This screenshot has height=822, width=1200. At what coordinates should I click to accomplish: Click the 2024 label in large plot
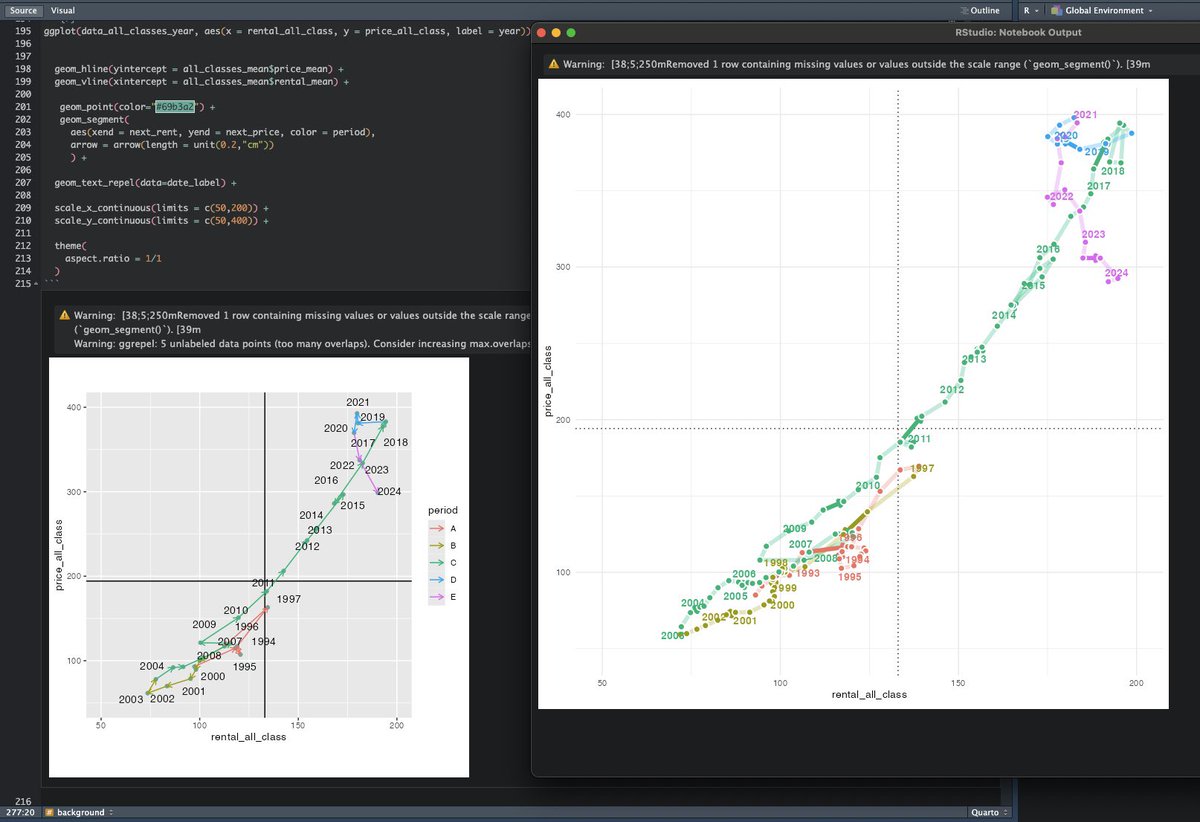pyautogui.click(x=1117, y=273)
